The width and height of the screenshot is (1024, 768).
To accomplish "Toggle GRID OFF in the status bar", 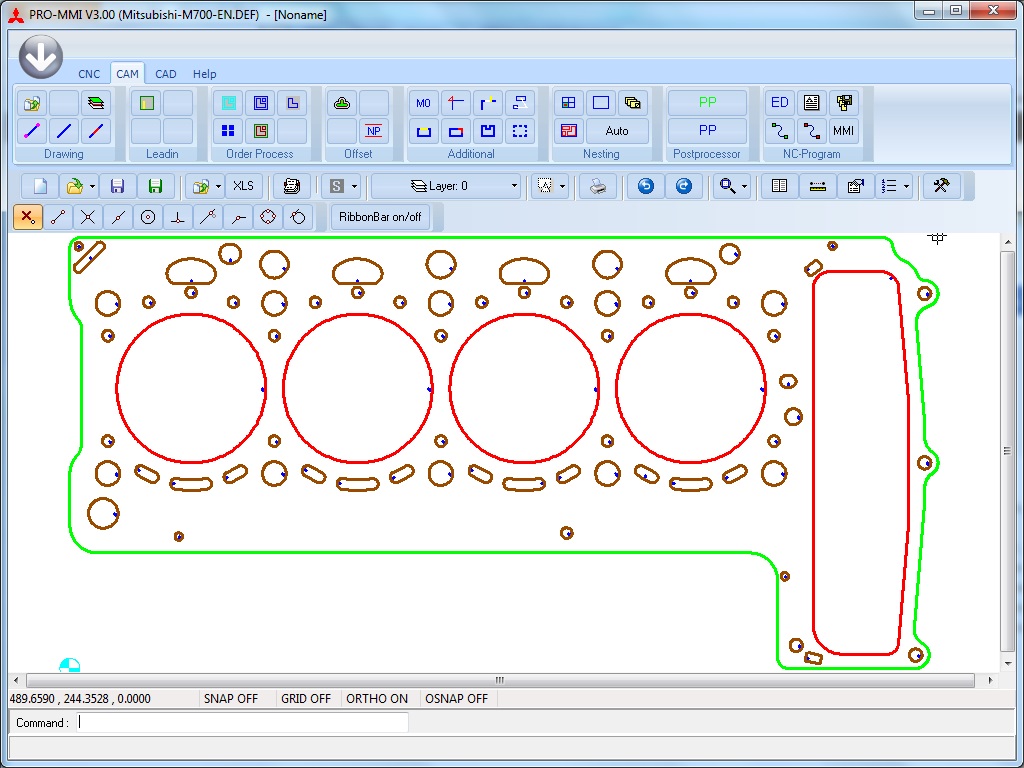I will pos(306,699).
